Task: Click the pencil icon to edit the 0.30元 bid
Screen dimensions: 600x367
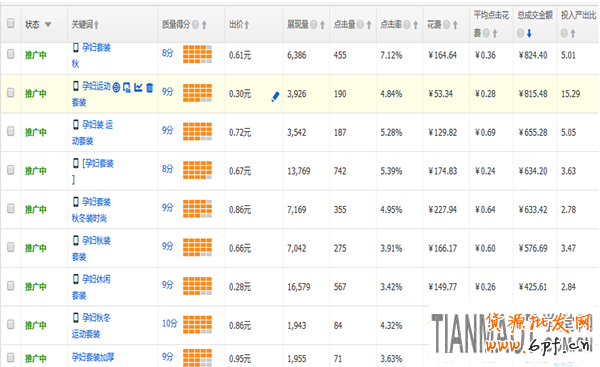Action: point(275,97)
